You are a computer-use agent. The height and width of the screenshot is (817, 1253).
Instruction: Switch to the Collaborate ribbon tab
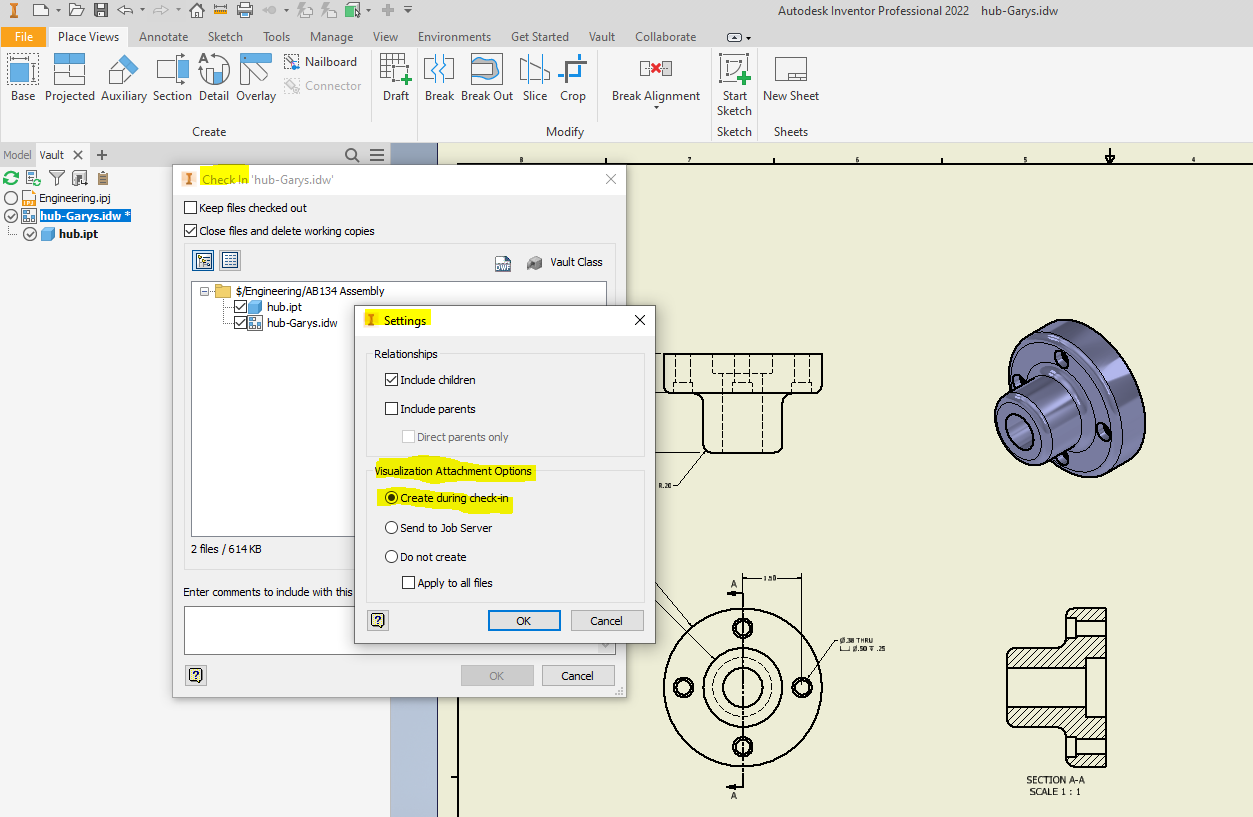point(666,37)
